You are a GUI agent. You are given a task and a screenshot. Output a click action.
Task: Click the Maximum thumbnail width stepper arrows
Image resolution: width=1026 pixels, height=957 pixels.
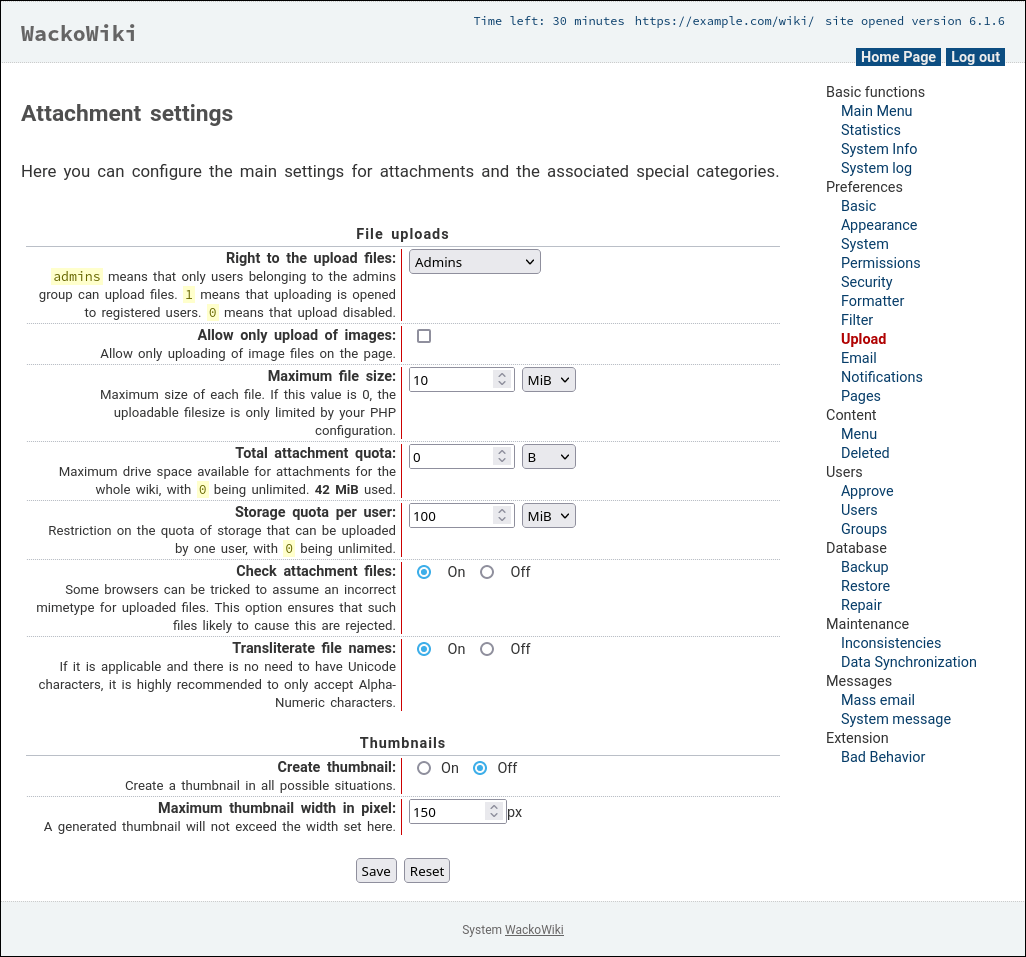[x=493, y=812]
